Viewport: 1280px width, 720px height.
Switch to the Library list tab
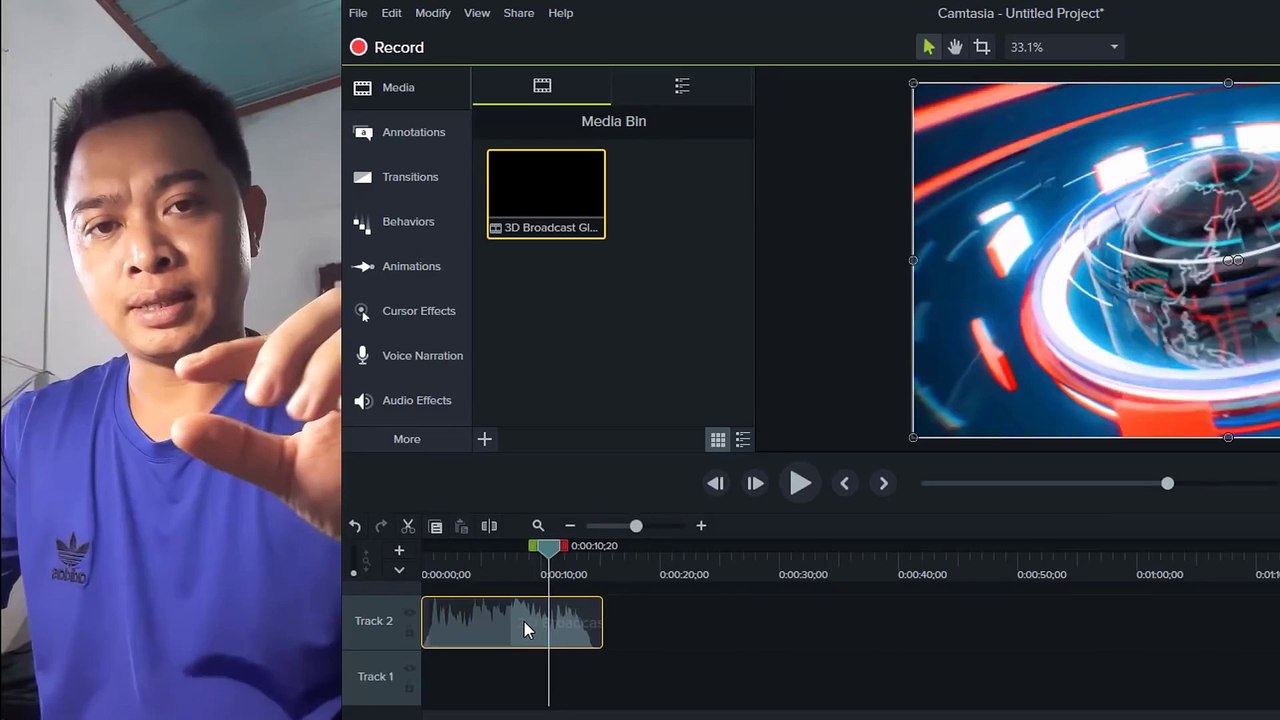click(x=682, y=86)
